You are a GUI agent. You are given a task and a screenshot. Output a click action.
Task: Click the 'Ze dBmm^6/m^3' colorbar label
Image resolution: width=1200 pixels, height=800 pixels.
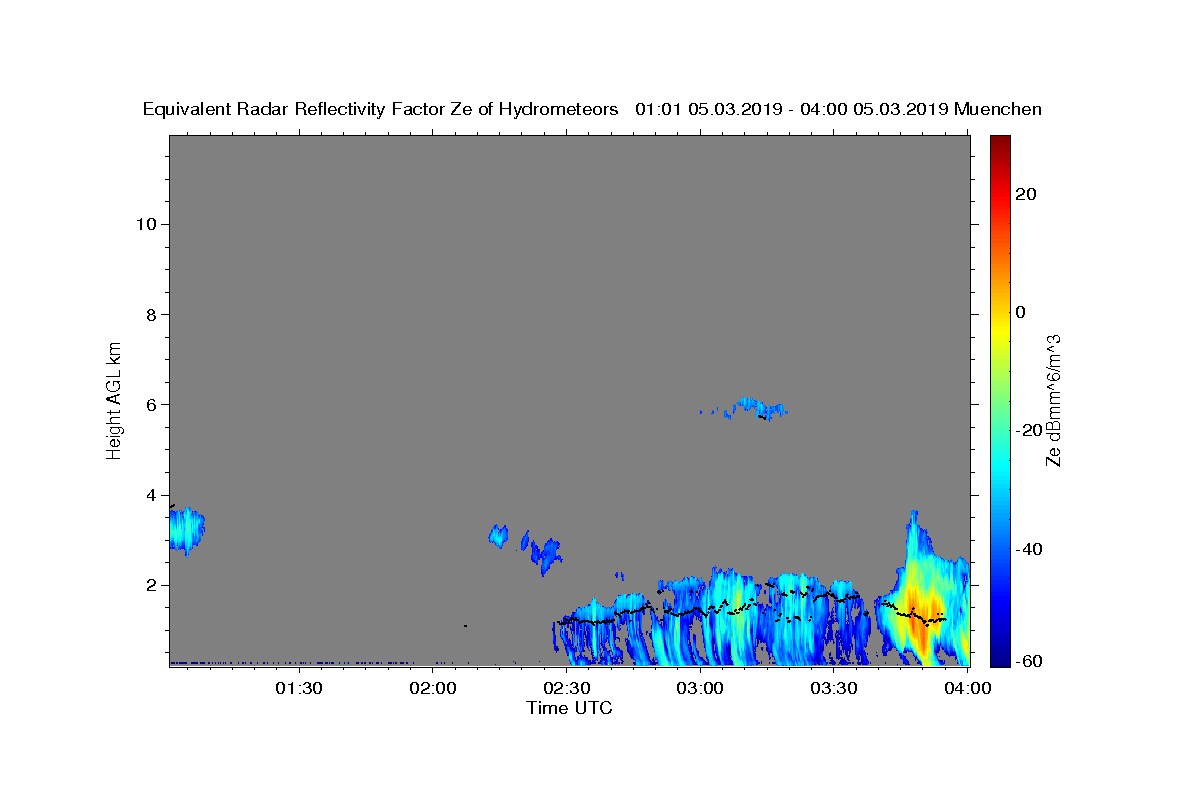(x=1052, y=400)
